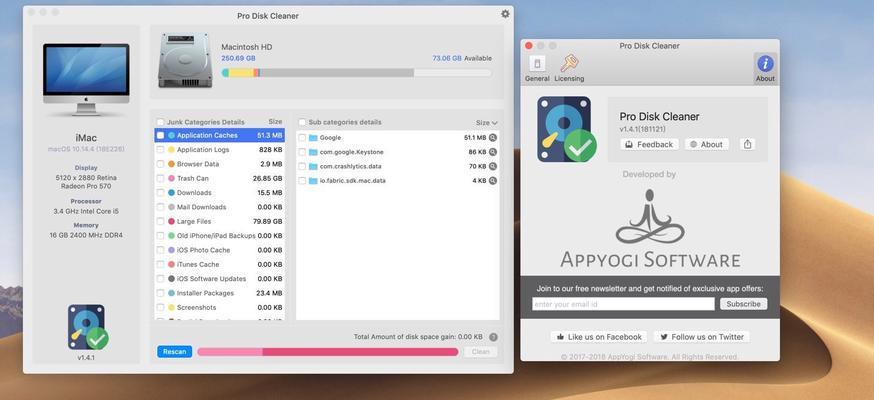Select the iOS Photo Cache row

(220, 250)
